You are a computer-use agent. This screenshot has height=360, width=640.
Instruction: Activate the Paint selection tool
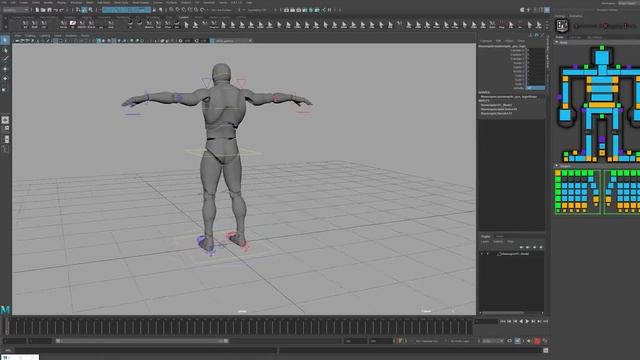click(5, 60)
